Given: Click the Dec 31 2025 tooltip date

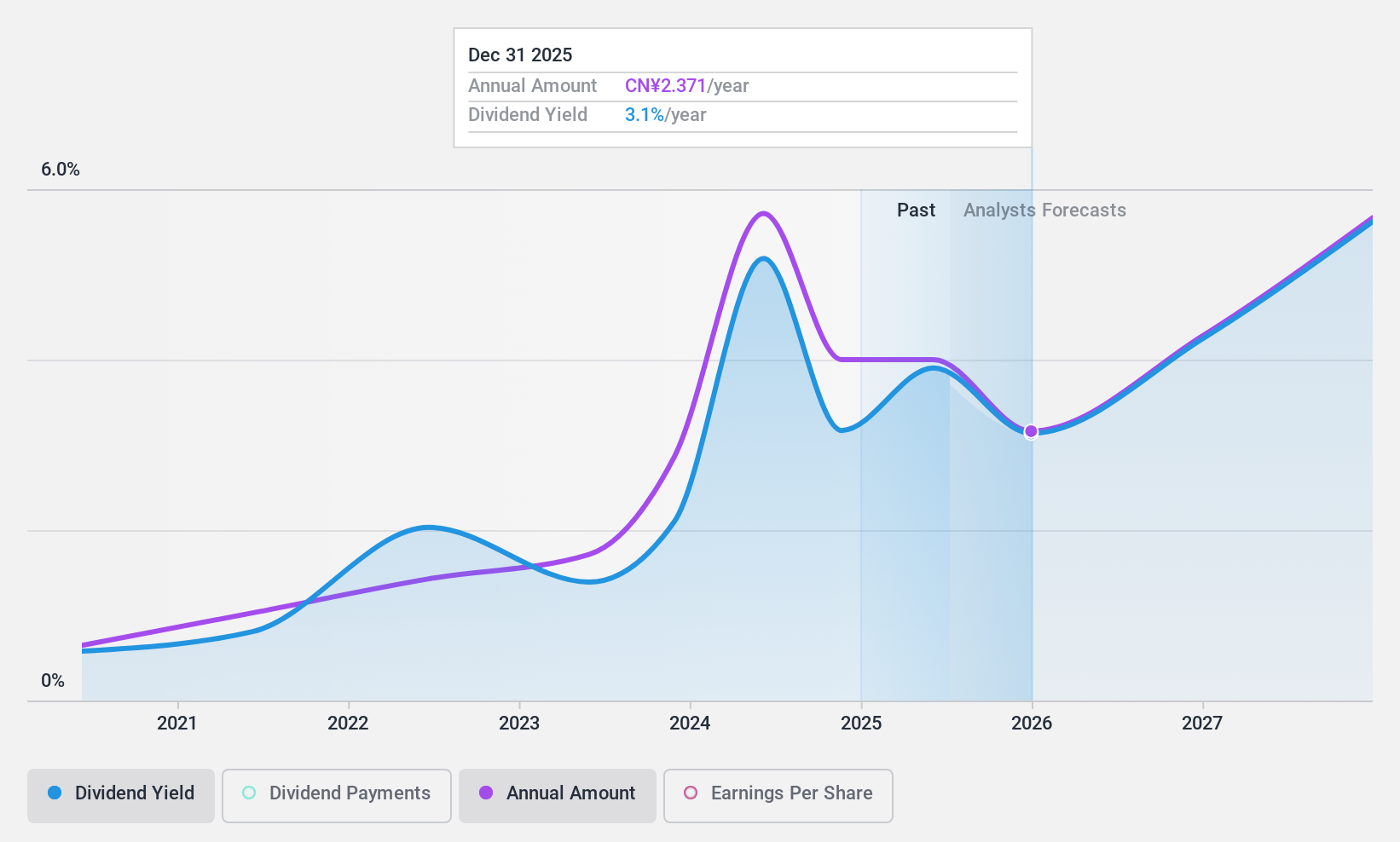Looking at the screenshot, I should point(520,55).
